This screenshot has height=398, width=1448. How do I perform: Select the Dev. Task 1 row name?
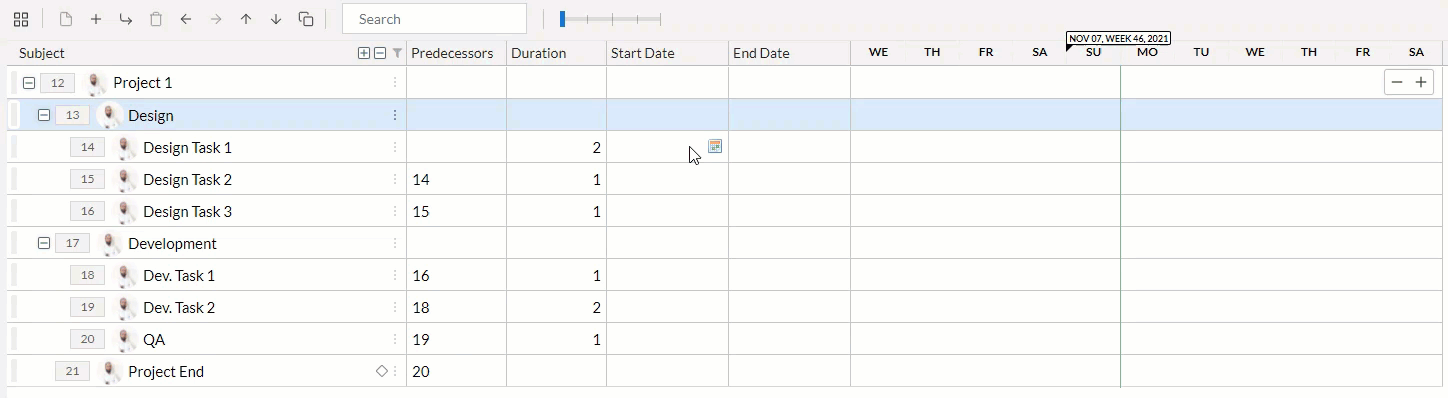[179, 275]
